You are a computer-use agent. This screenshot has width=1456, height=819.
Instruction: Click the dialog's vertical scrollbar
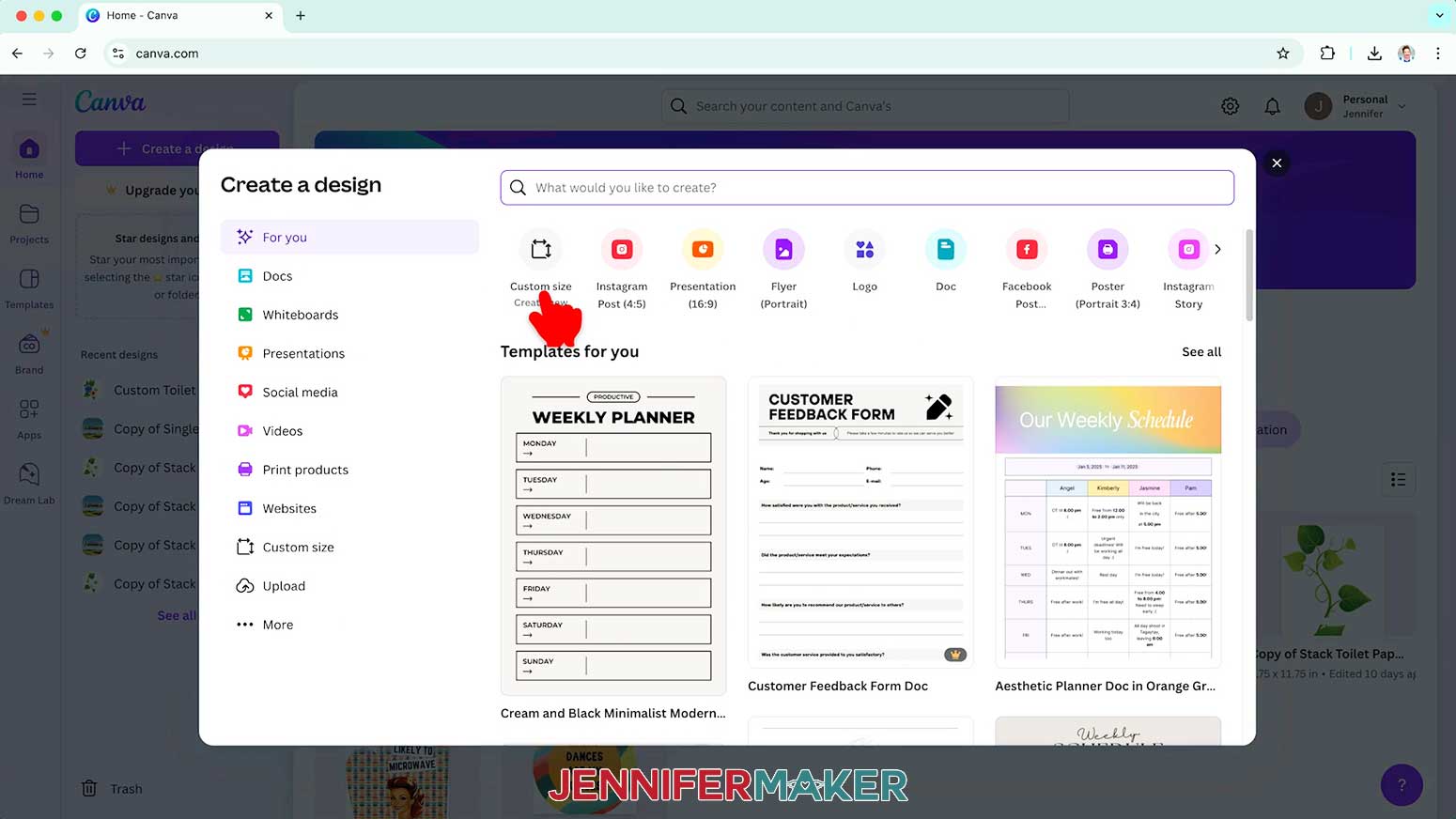(1249, 275)
